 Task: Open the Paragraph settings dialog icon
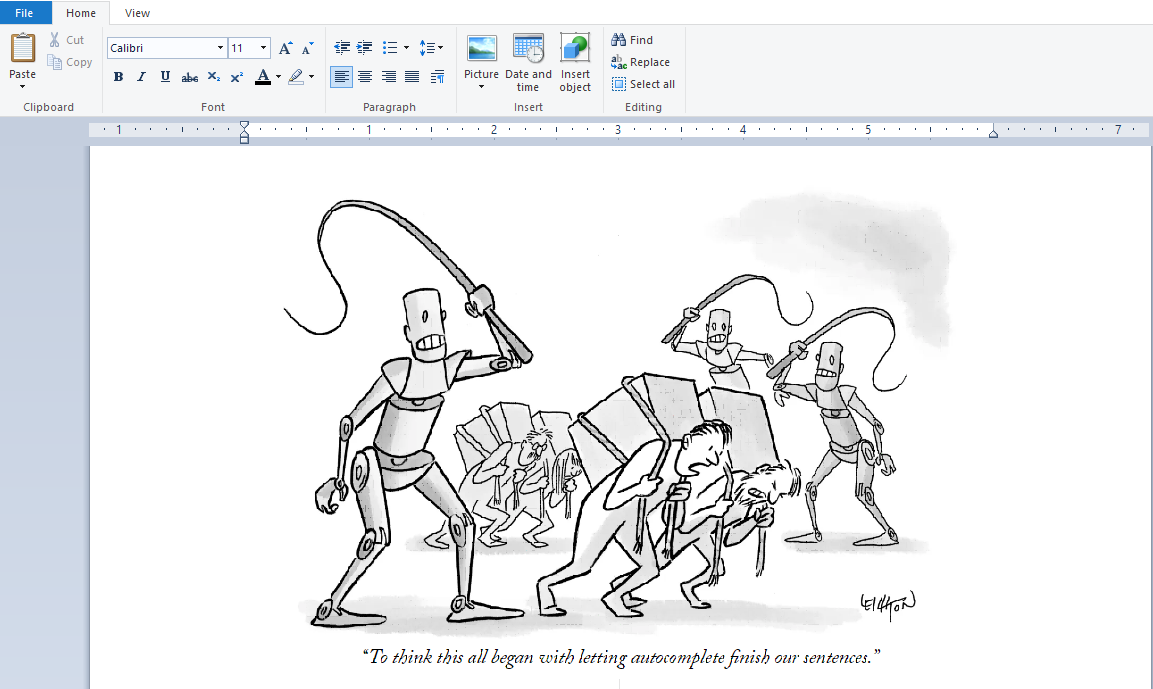438,76
